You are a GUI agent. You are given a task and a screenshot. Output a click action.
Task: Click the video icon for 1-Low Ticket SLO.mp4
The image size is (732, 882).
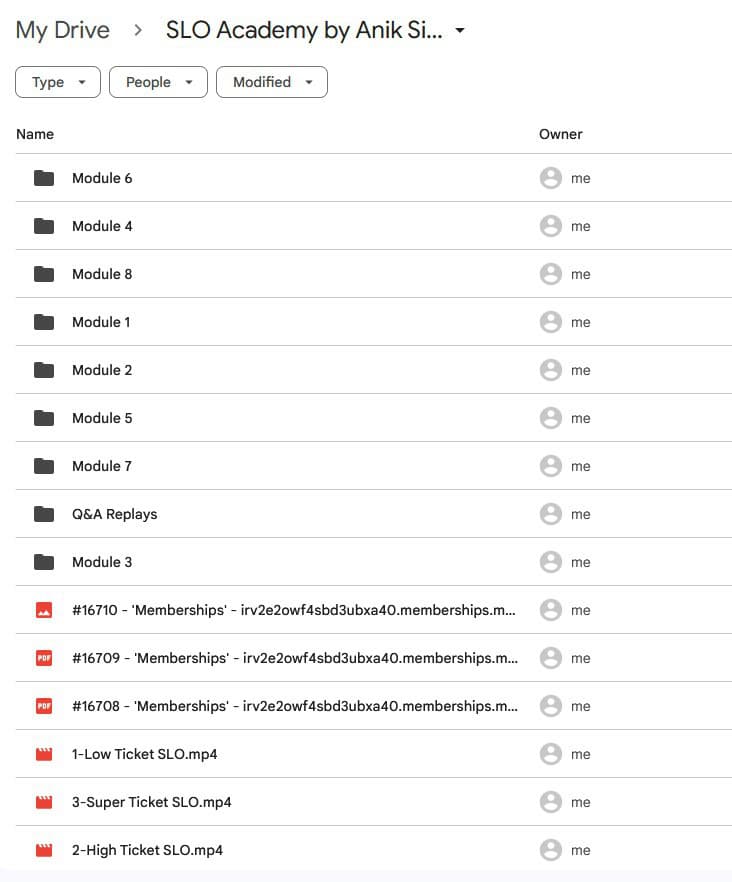pos(44,754)
